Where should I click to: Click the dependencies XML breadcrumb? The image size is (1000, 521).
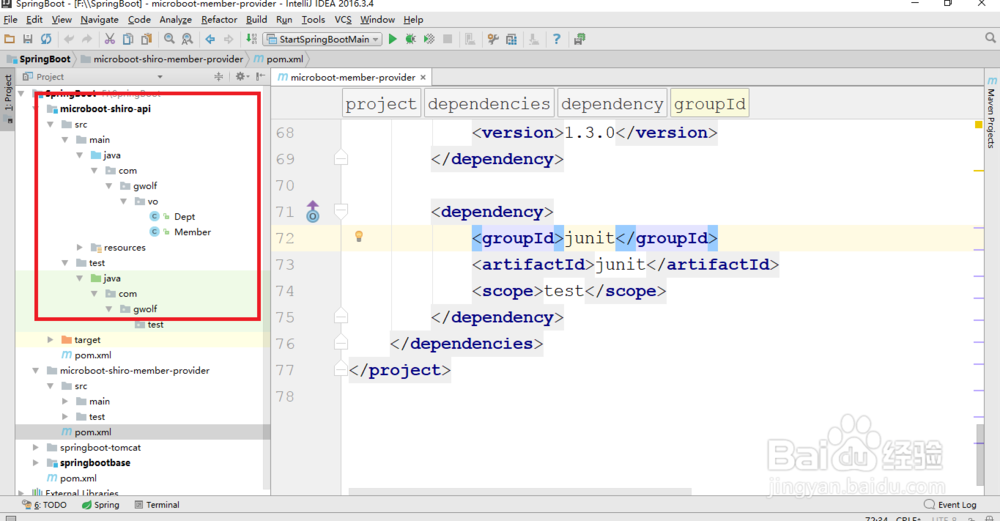(489, 104)
